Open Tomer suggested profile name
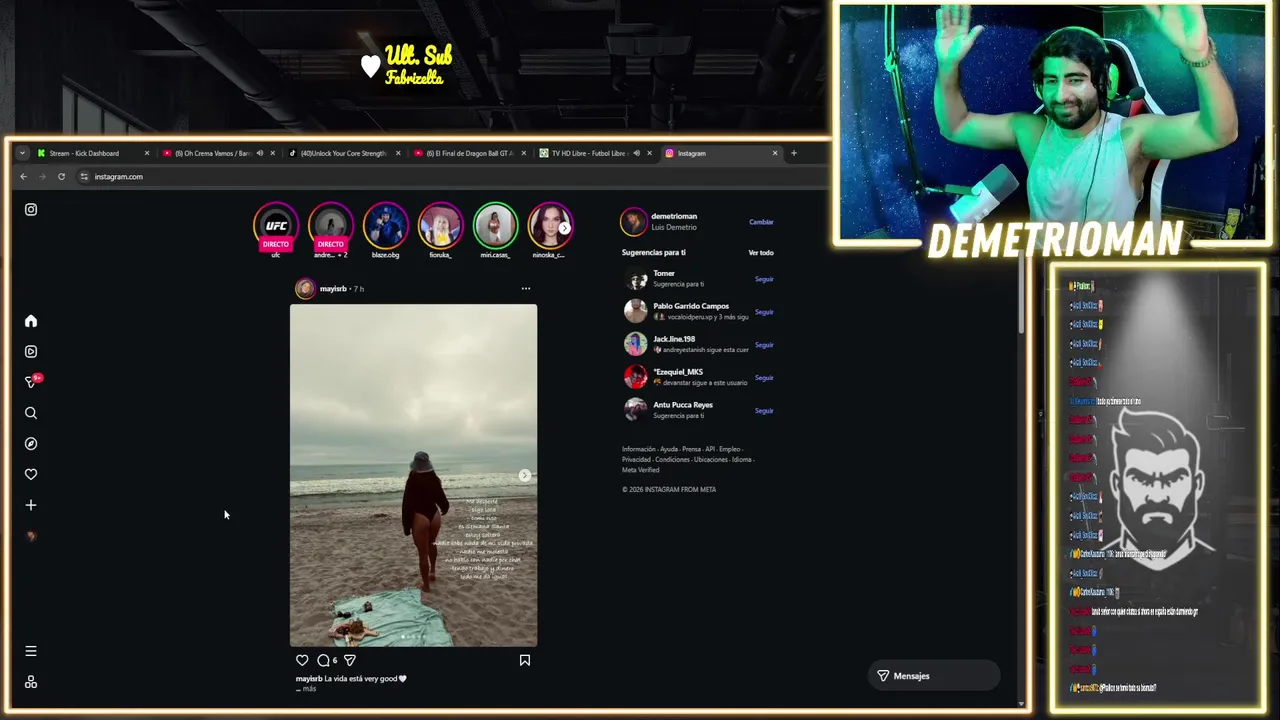This screenshot has width=1280, height=720. coord(664,273)
